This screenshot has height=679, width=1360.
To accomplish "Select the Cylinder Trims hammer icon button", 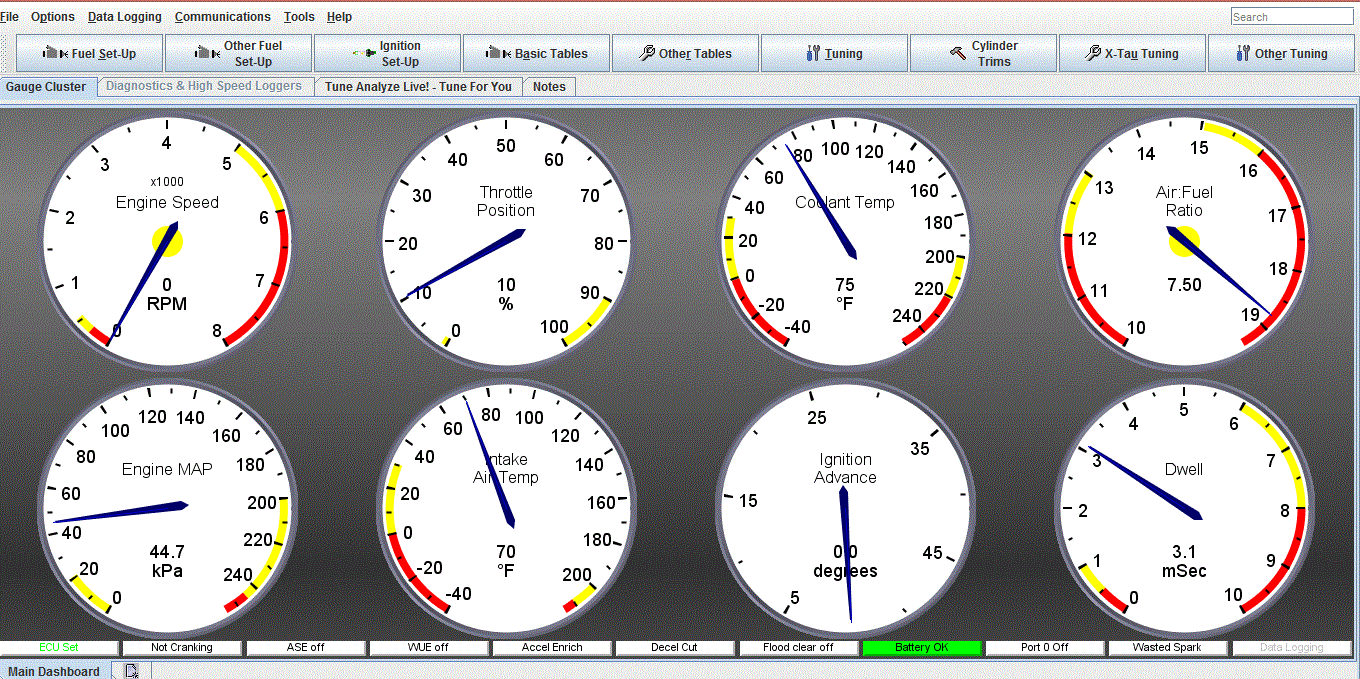I will point(983,54).
